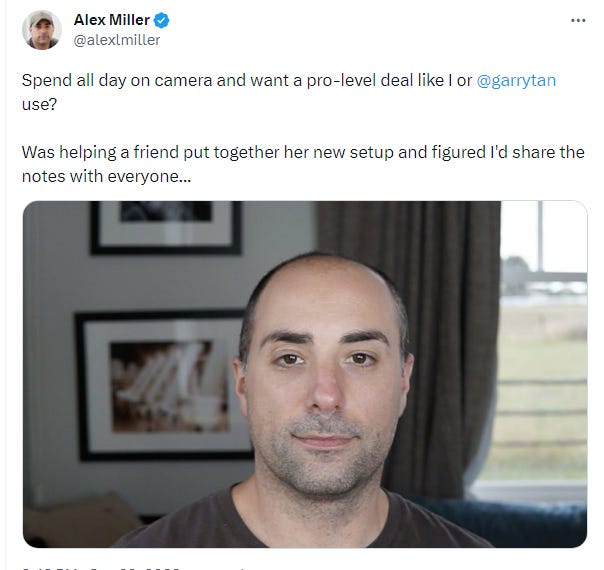Click the blue verified badge
Viewport: 604px width, 570px height.
point(161,20)
